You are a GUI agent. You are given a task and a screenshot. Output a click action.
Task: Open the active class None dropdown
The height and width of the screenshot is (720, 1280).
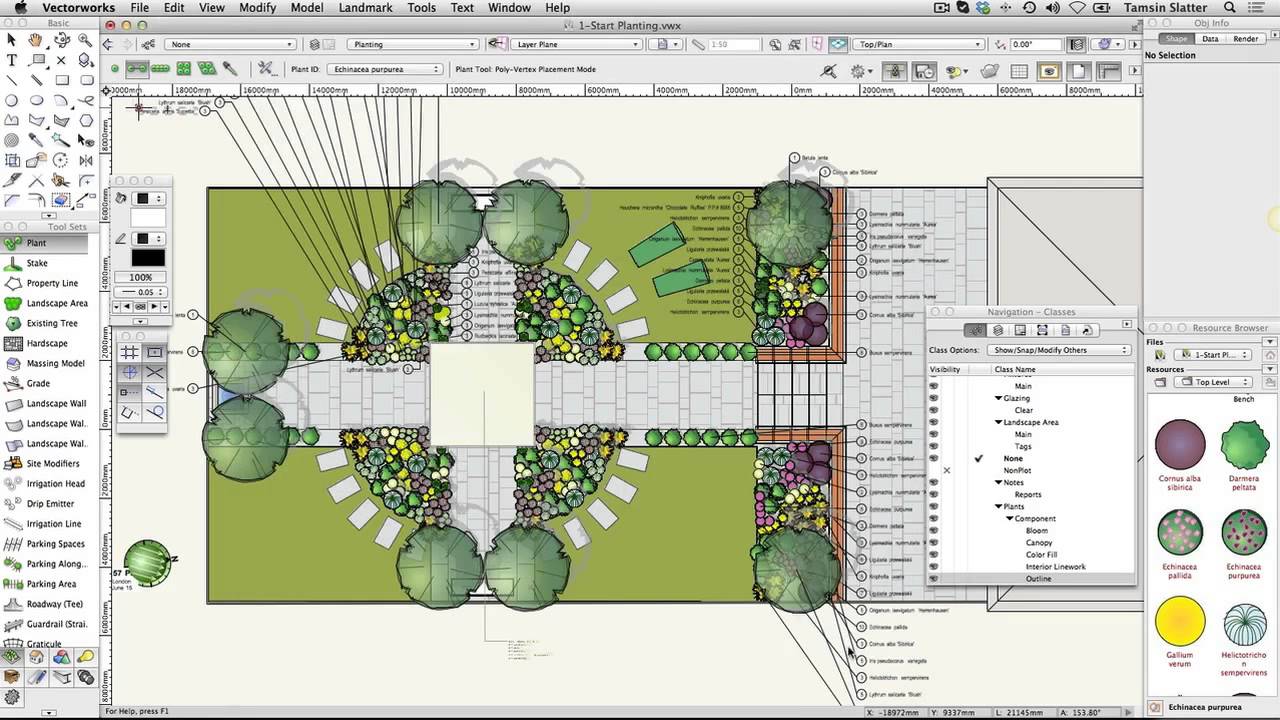pos(232,45)
